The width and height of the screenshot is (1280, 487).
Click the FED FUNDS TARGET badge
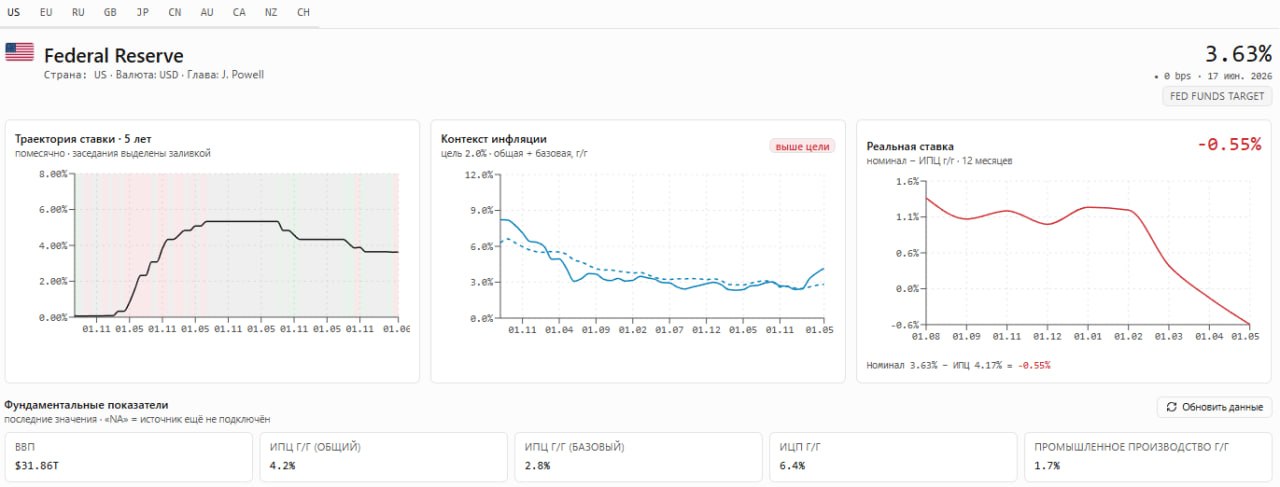(x=1217, y=97)
